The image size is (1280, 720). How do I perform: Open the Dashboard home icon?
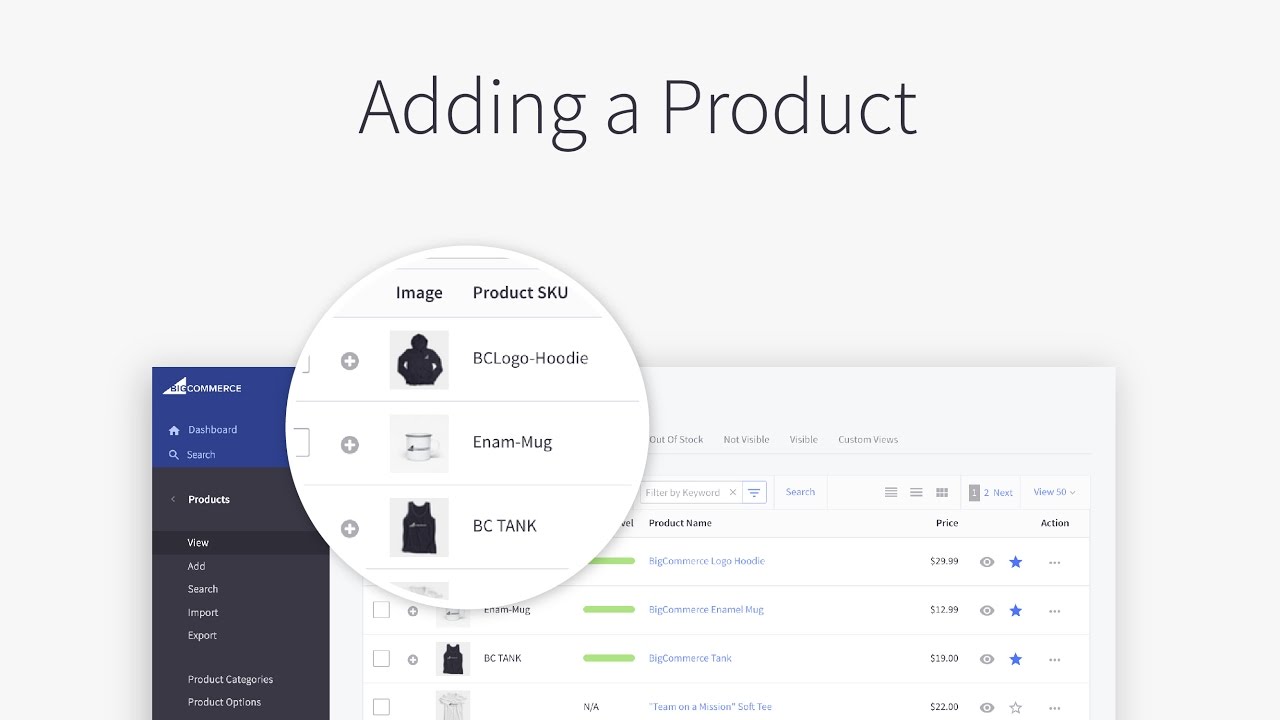[x=174, y=430]
